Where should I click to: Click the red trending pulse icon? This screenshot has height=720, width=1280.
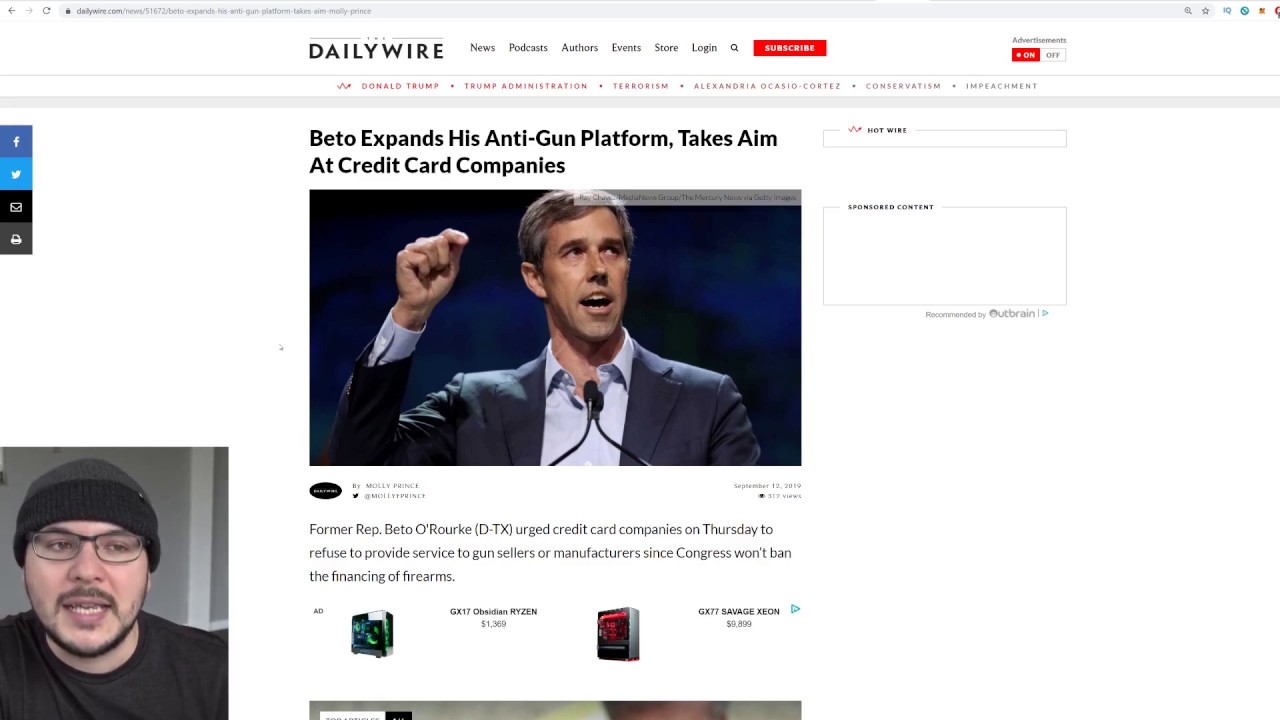(344, 86)
